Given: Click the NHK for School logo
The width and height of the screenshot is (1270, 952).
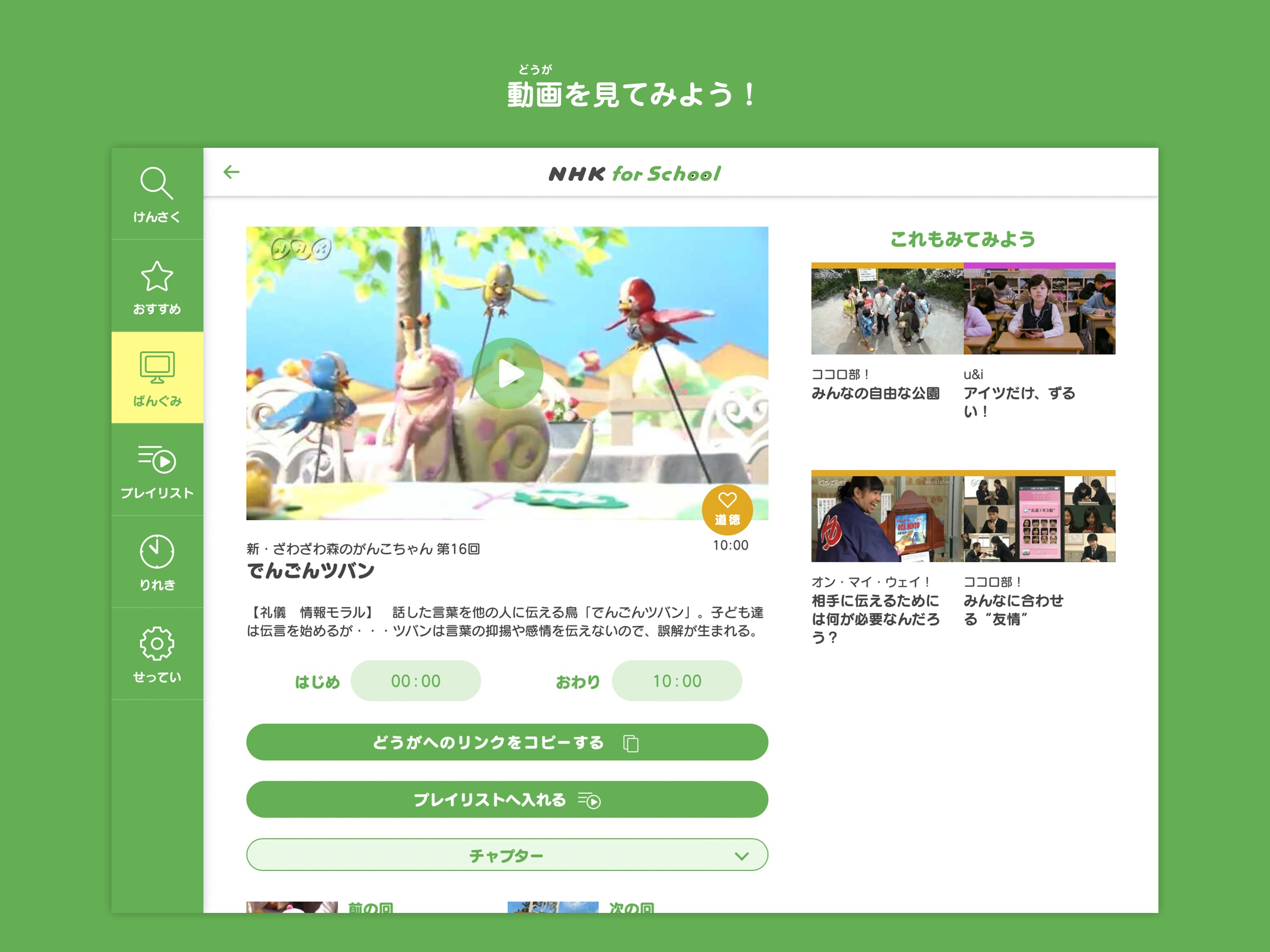Looking at the screenshot, I should point(633,173).
